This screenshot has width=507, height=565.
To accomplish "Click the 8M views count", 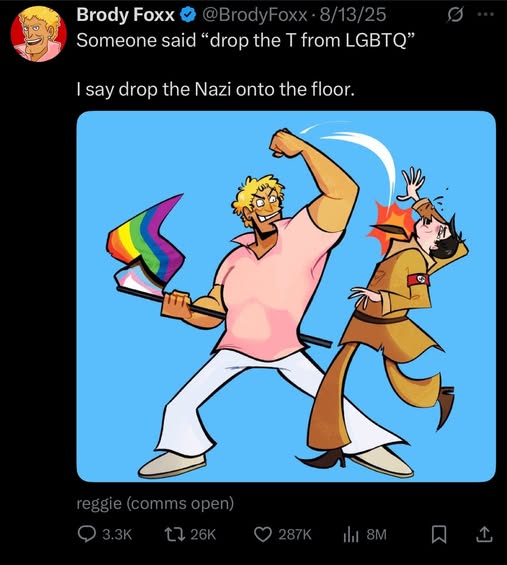I will pos(376,534).
